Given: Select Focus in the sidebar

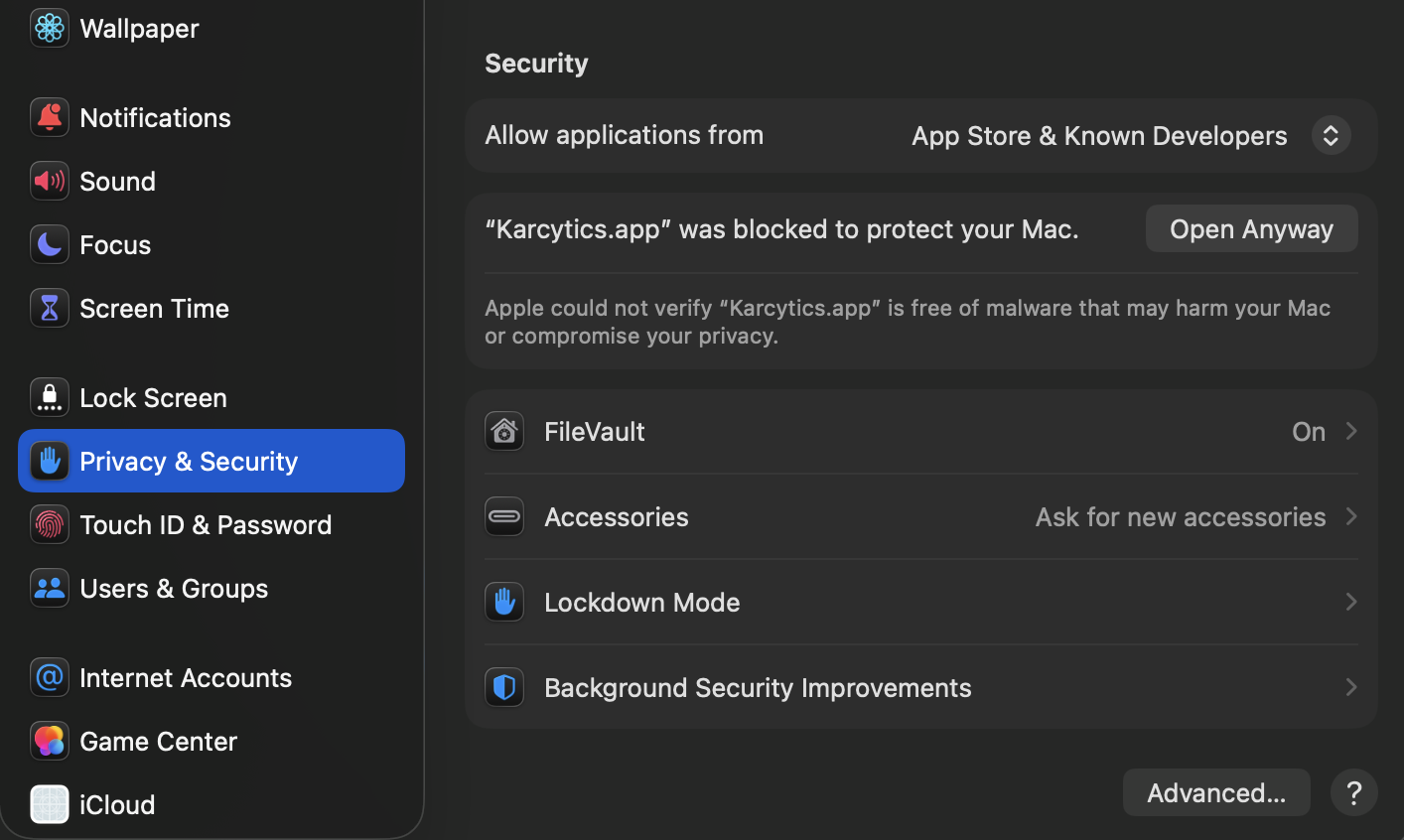Looking at the screenshot, I should tap(211, 244).
